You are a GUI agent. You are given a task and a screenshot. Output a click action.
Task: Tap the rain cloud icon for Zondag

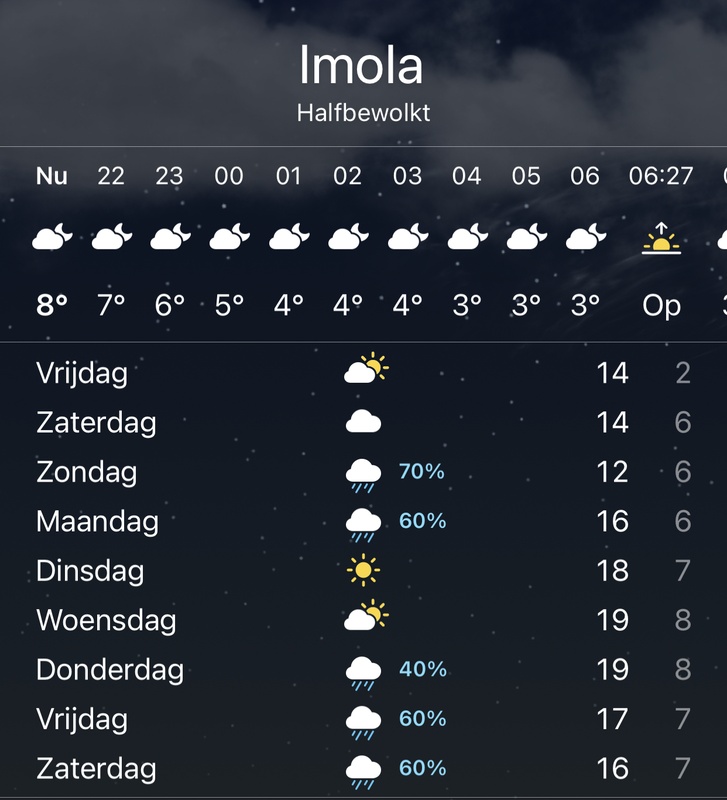click(x=363, y=476)
